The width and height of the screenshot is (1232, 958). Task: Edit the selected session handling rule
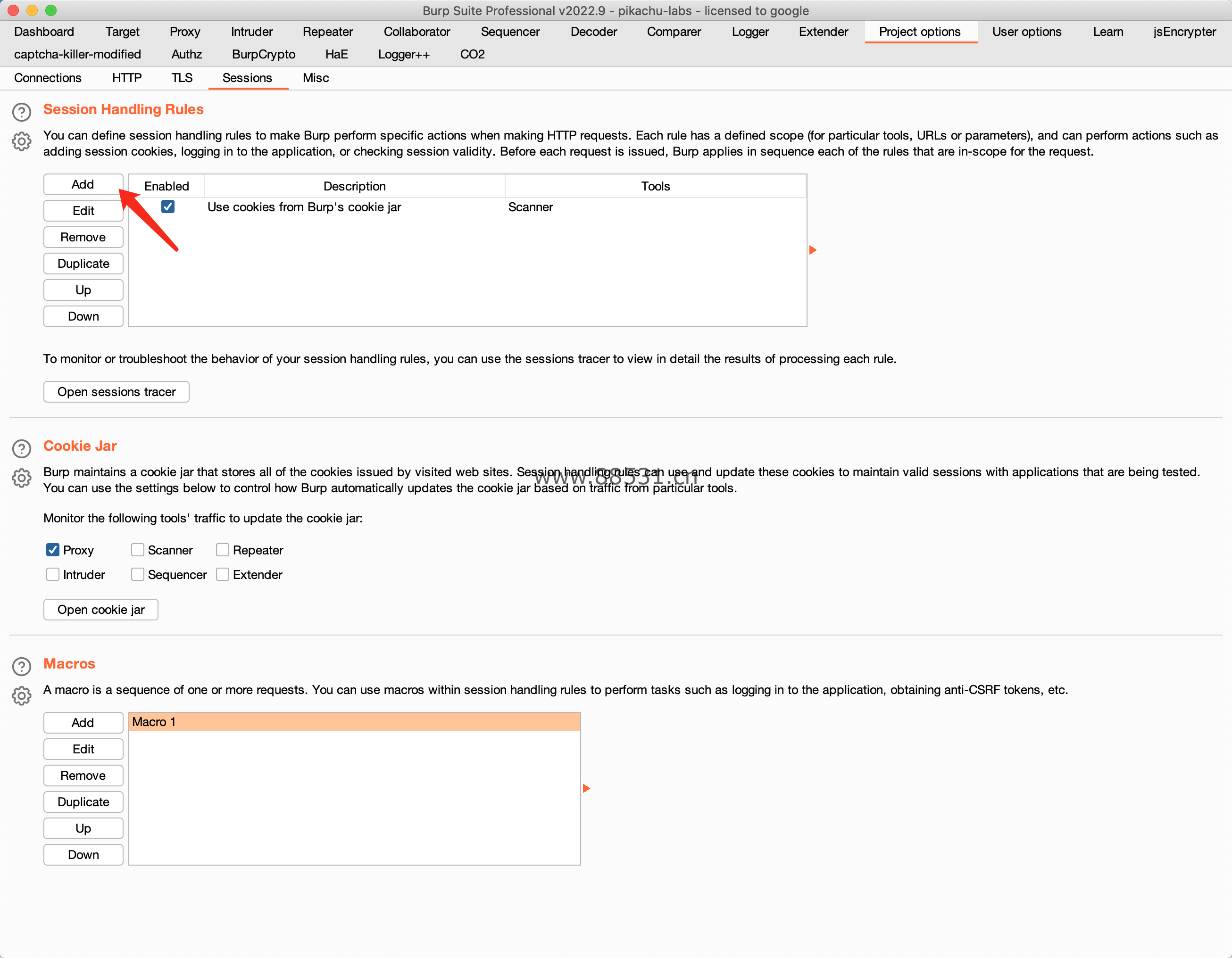[x=83, y=211]
